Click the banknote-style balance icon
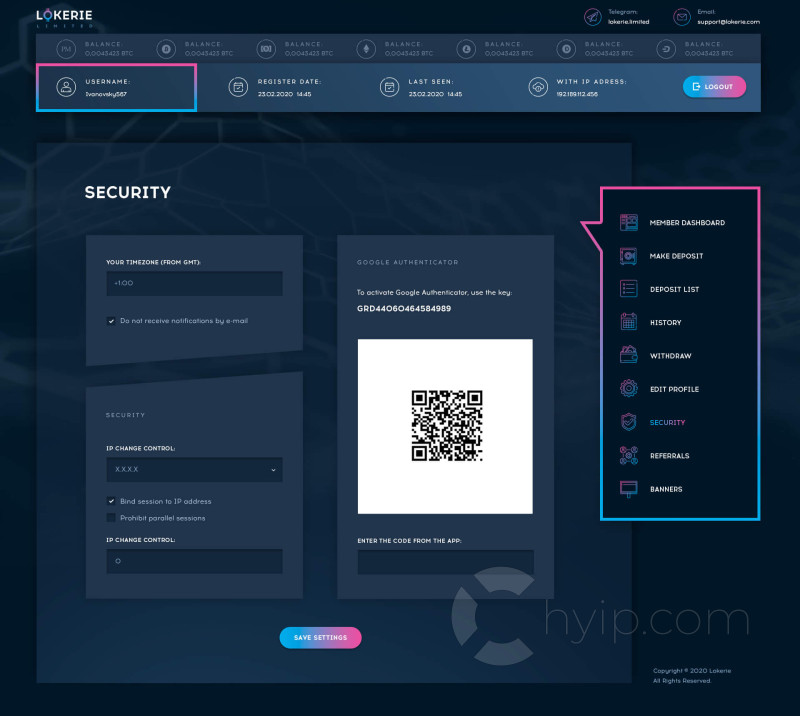The image size is (800, 716). tap(266, 49)
